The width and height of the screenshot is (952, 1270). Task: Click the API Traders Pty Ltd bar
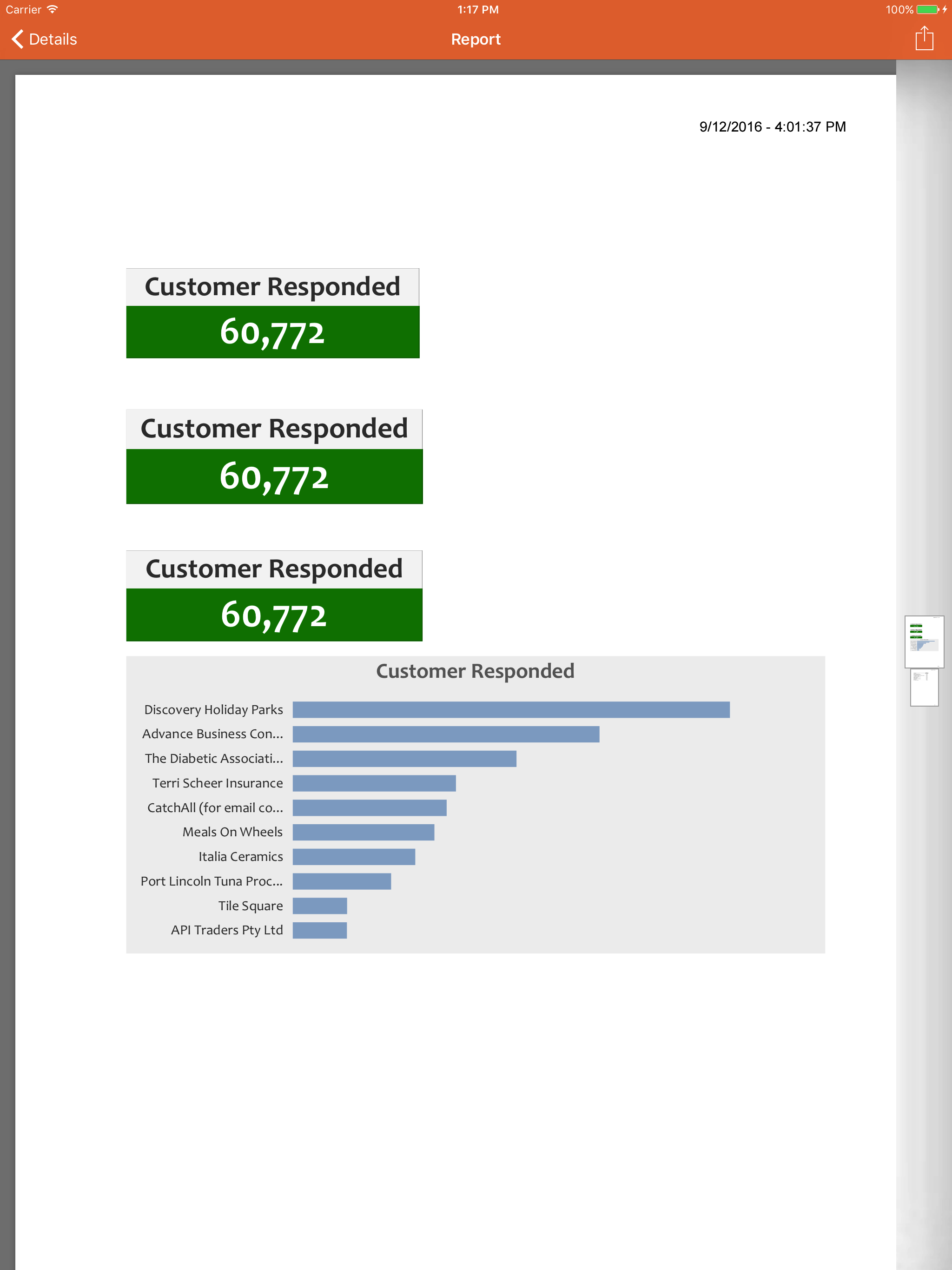(x=320, y=930)
